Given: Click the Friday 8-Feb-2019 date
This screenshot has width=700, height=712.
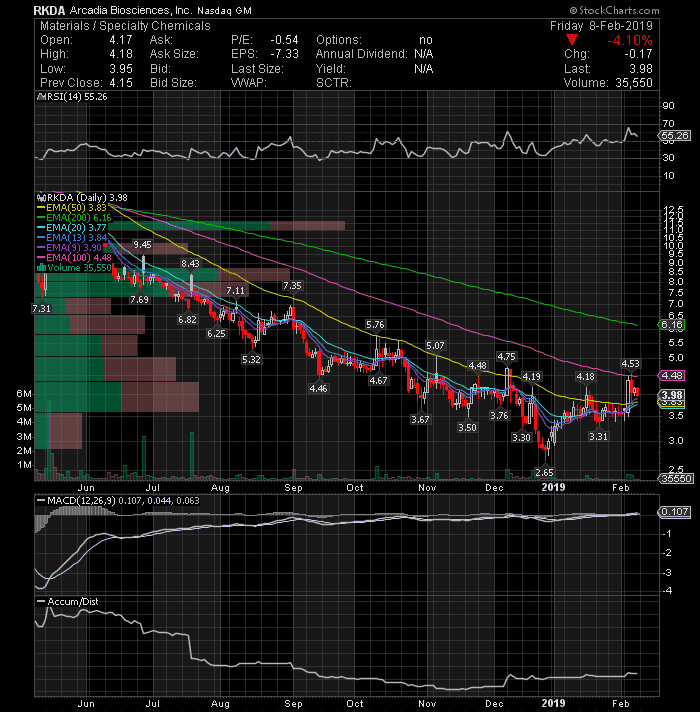Looking at the screenshot, I should [x=601, y=26].
